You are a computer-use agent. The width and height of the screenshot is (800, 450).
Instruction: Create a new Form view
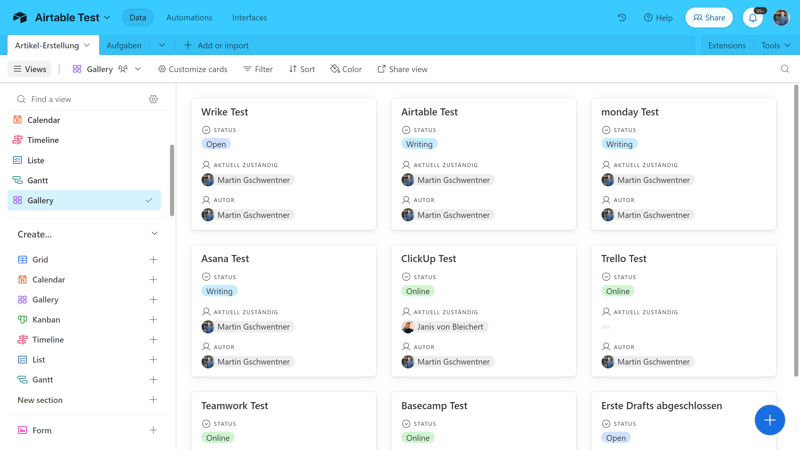pyautogui.click(x=88, y=430)
